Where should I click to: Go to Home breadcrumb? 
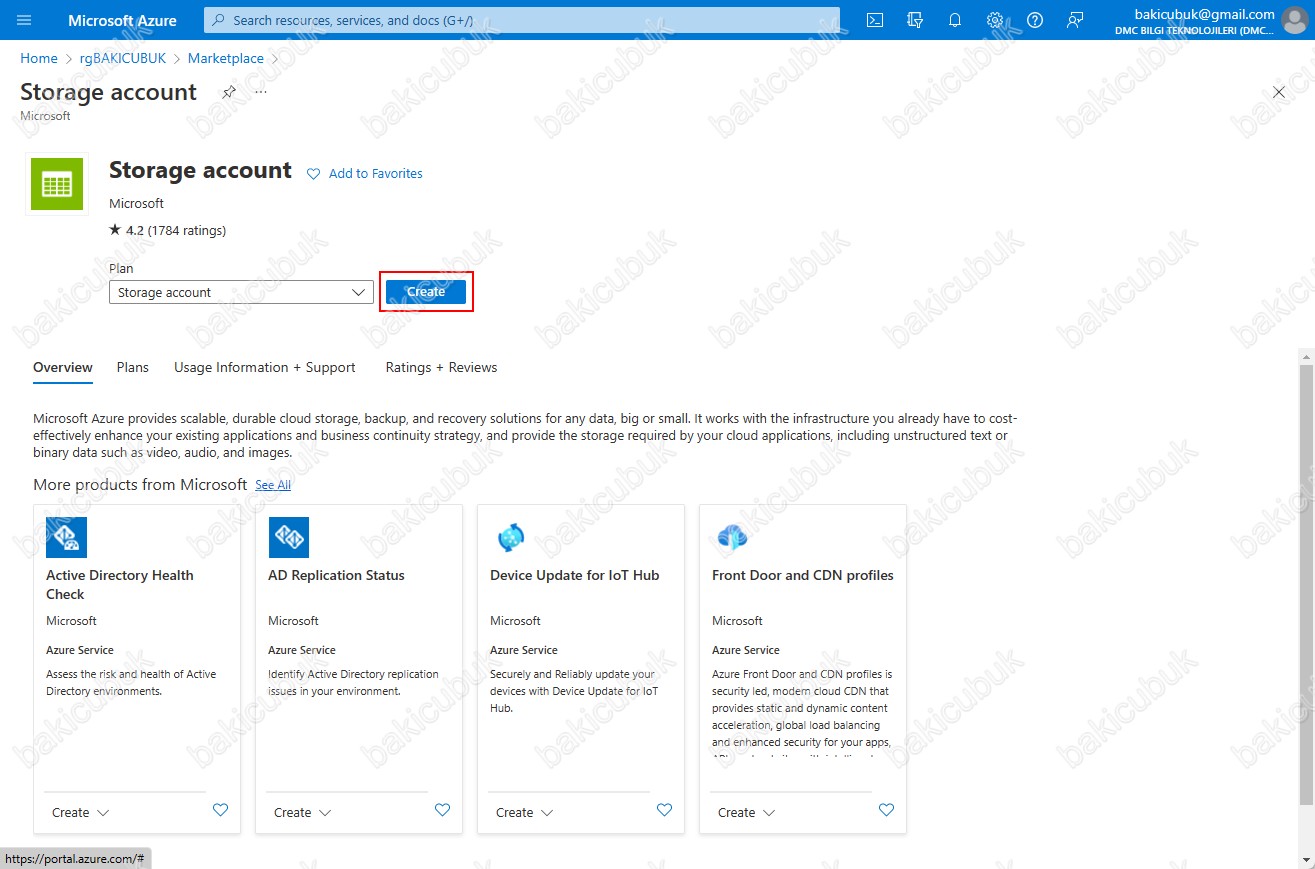click(39, 59)
